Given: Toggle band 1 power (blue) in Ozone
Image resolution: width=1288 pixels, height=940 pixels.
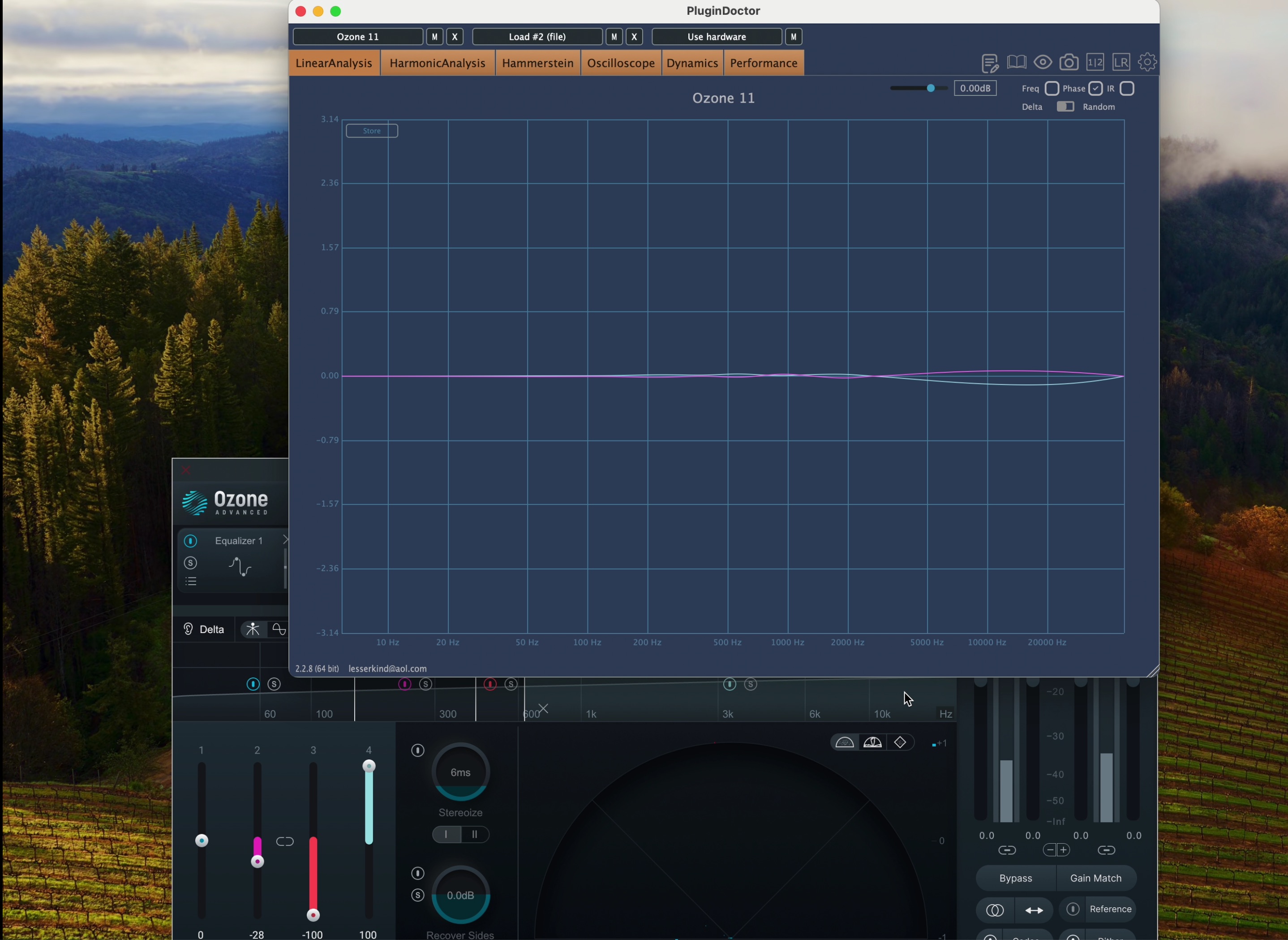Looking at the screenshot, I should click(253, 684).
